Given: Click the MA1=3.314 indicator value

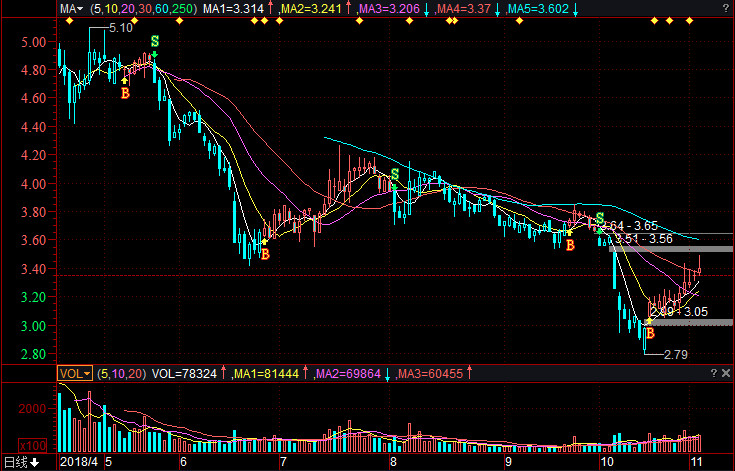Looking at the screenshot, I should coord(233,8).
